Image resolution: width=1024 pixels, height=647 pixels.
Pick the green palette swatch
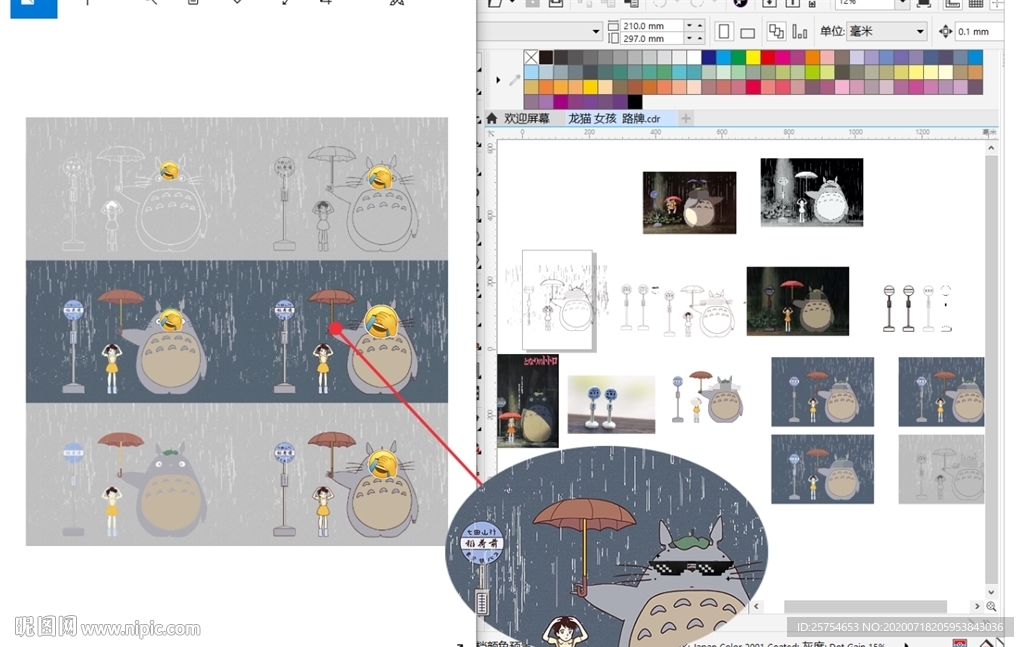click(x=739, y=57)
